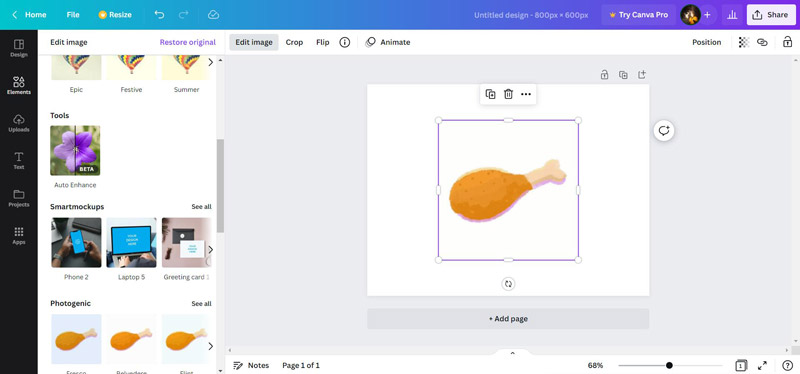Click the side panel vertical scrollbar
The width and height of the screenshot is (800, 374).
(x=220, y=186)
